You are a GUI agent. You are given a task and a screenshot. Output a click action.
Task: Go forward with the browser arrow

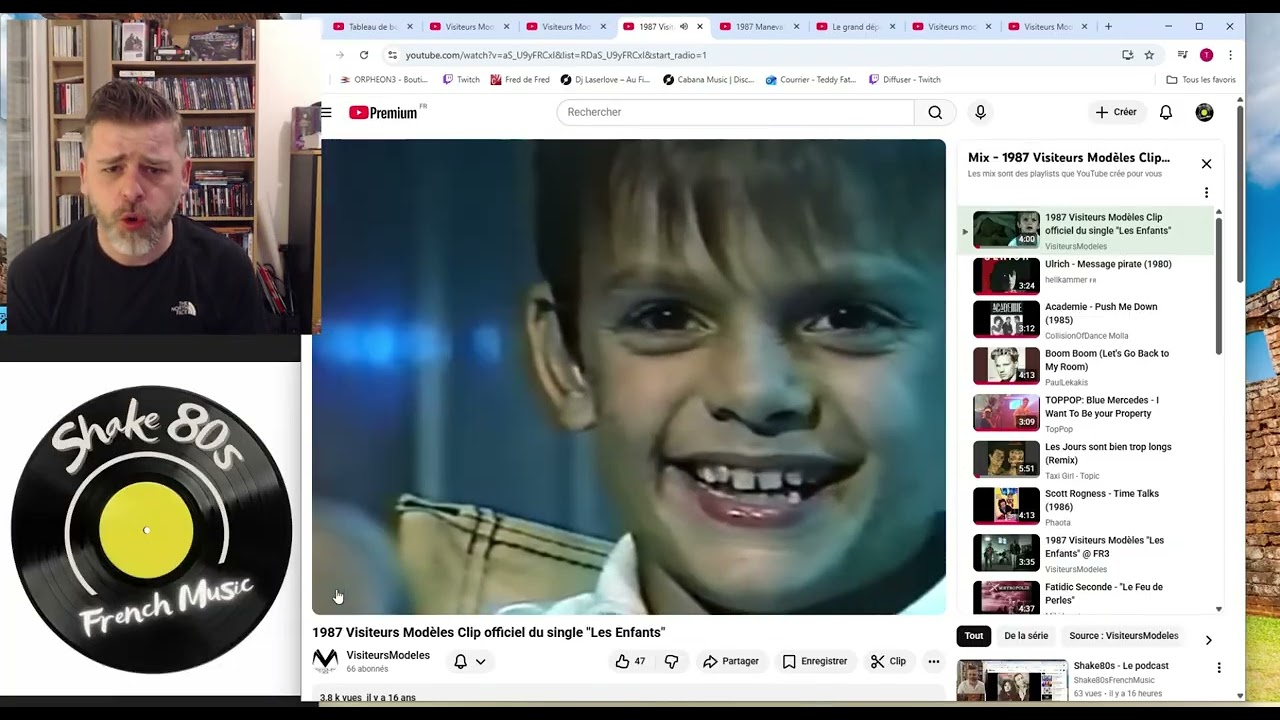click(340, 55)
